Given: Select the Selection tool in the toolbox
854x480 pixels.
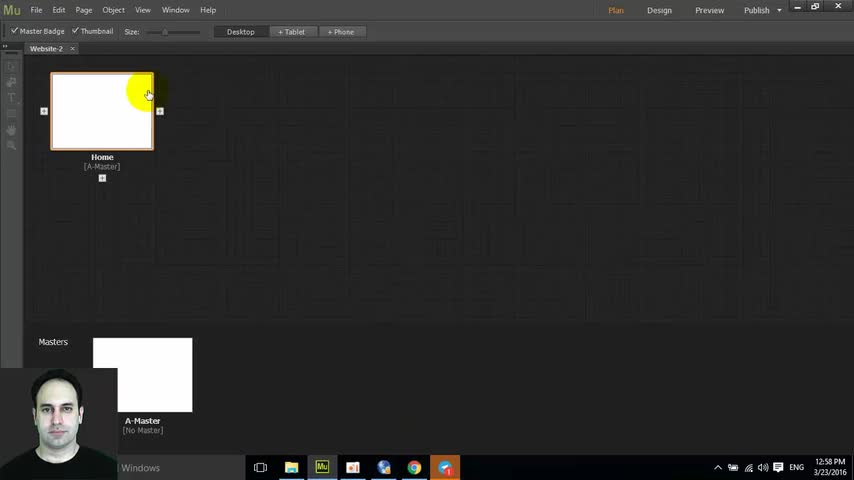Looking at the screenshot, I should pyautogui.click(x=11, y=66).
